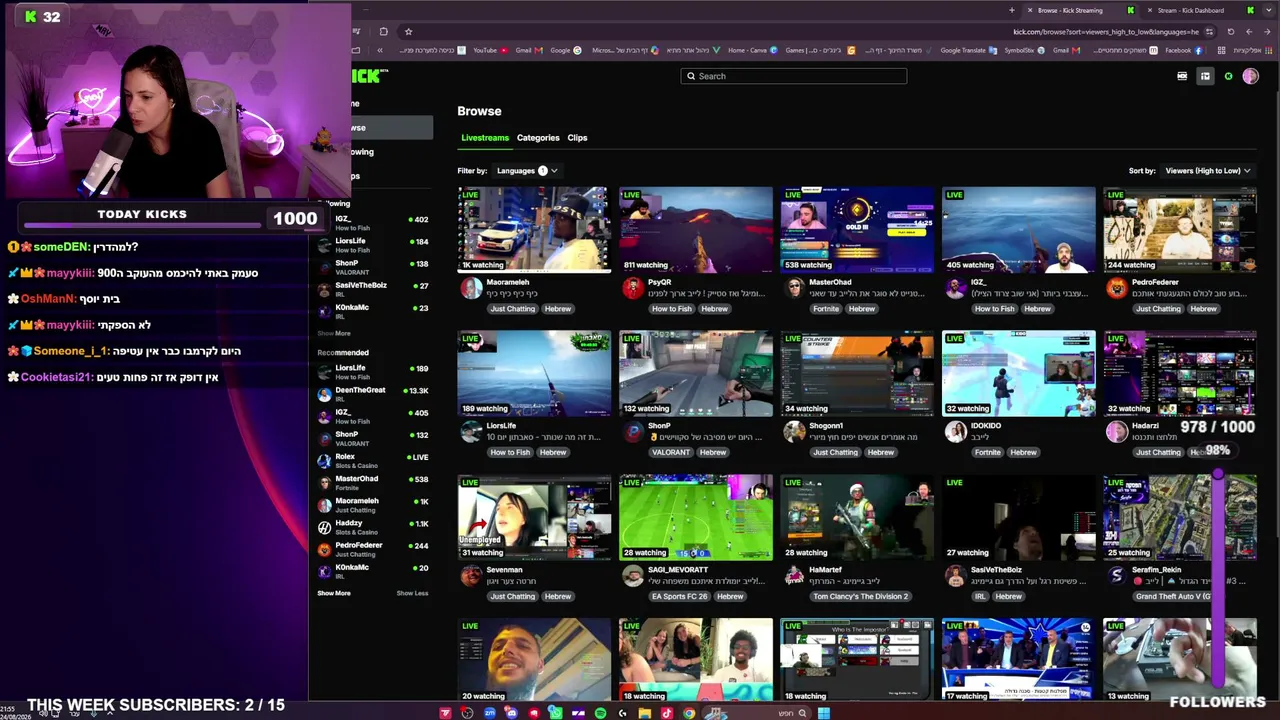
Task: Click the PsyQR channel avatar
Action: (632, 288)
